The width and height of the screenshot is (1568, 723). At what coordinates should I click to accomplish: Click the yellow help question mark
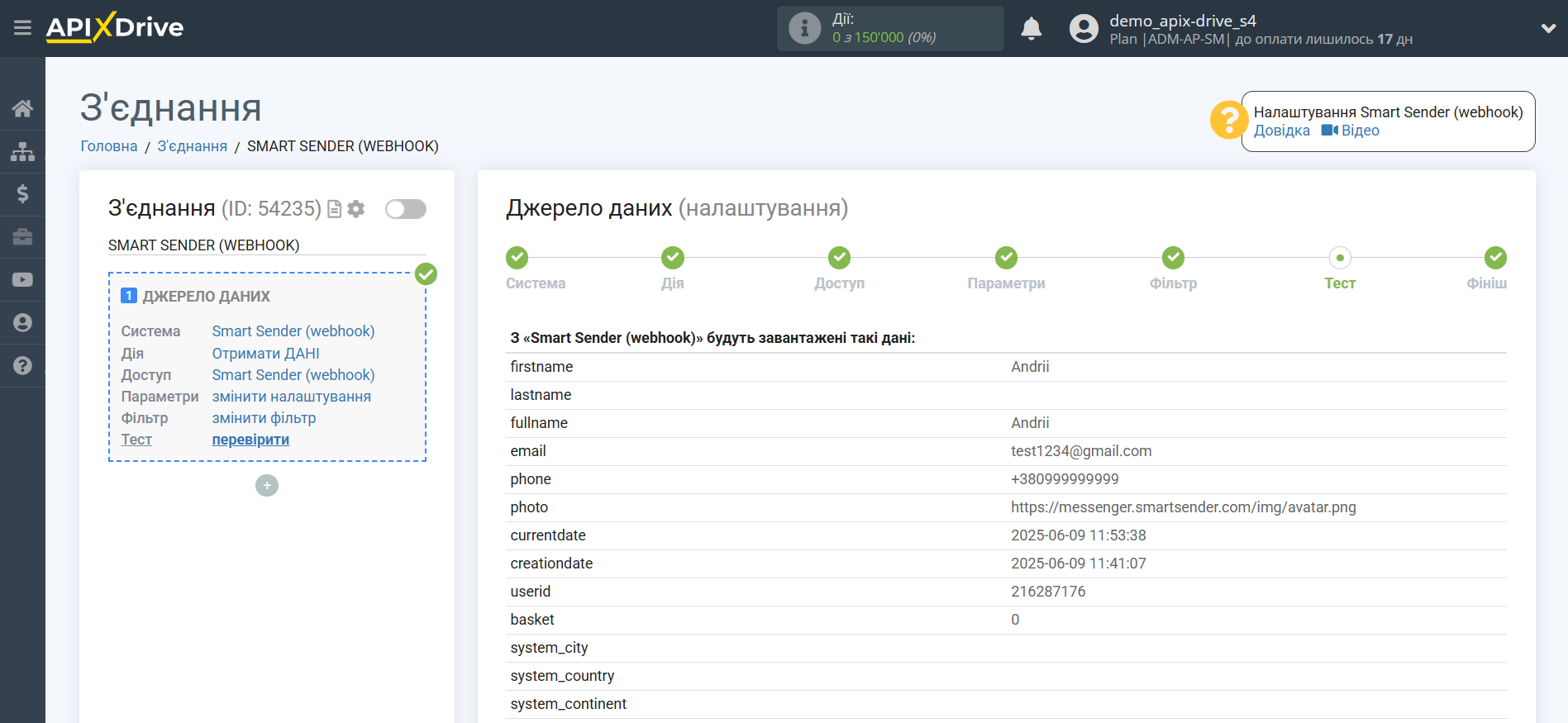click(1229, 121)
